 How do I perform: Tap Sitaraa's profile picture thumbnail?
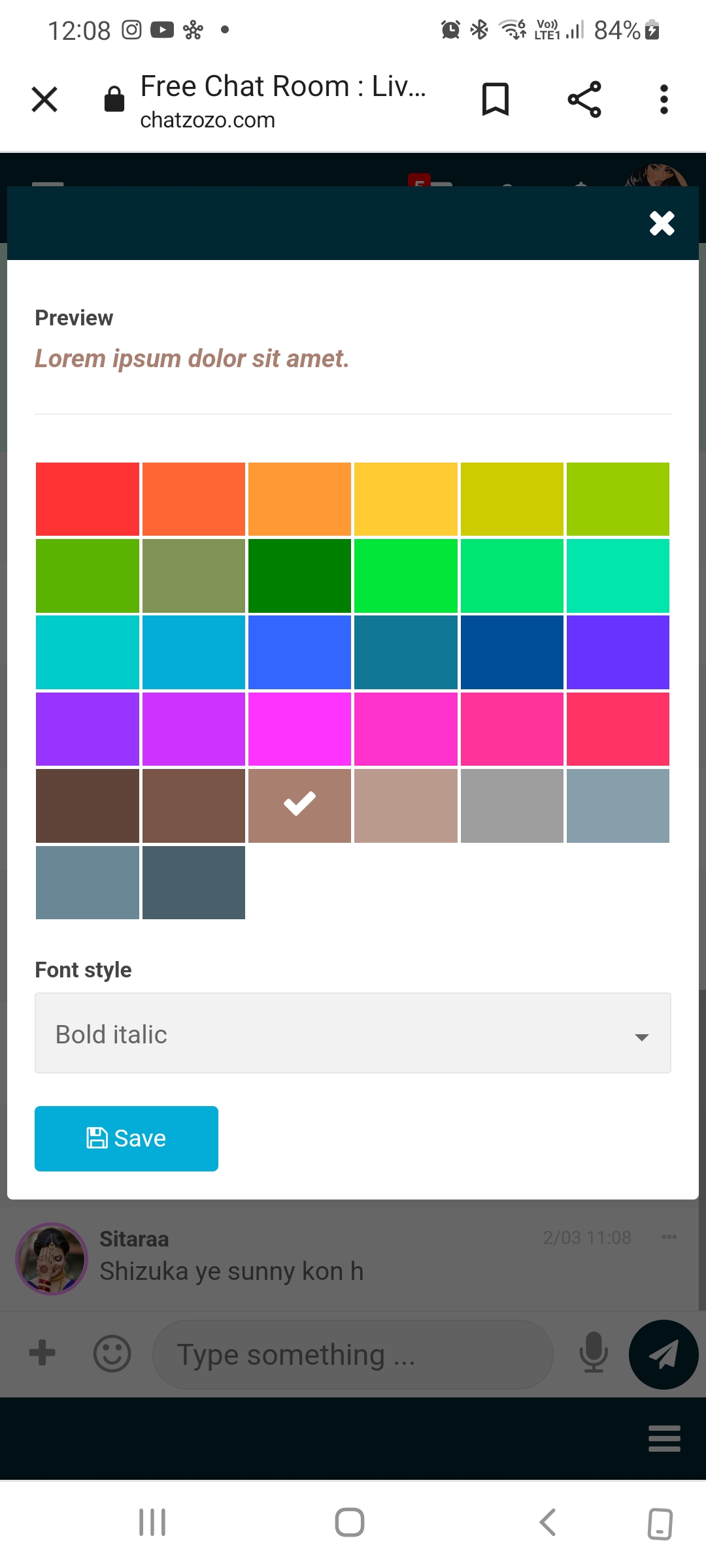(50, 1258)
